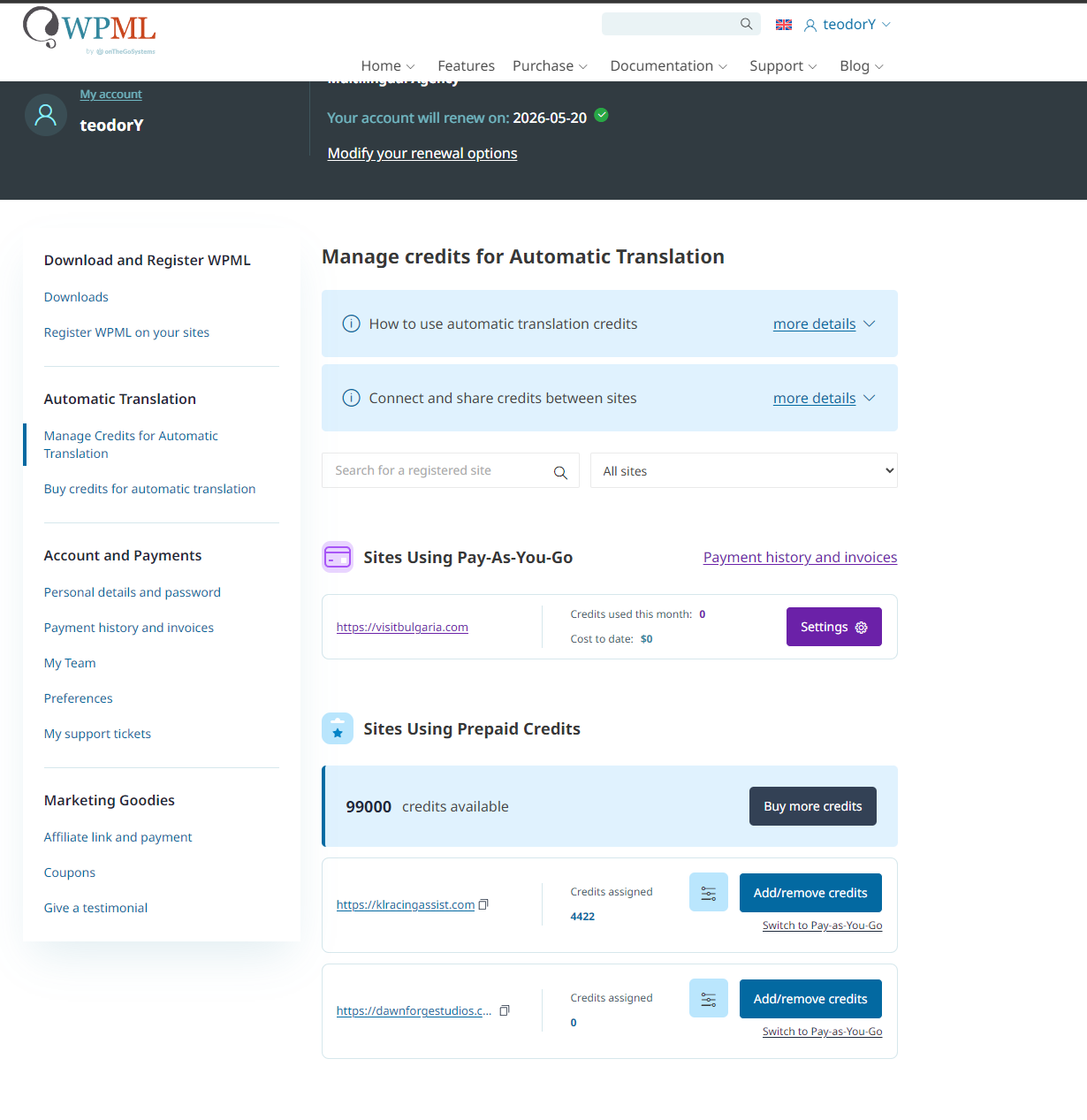The width and height of the screenshot is (1087, 1120).
Task: Open the Features menu item
Action: click(466, 65)
